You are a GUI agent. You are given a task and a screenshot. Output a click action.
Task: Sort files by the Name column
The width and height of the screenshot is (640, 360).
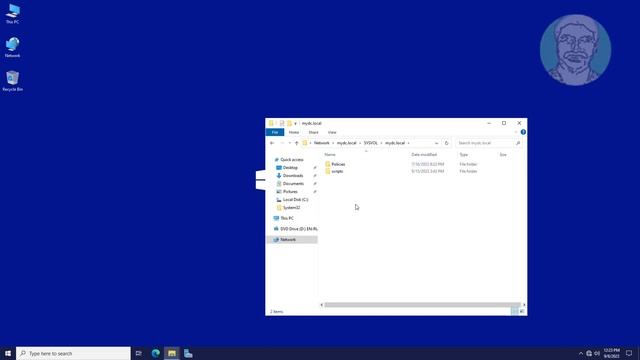pos(330,154)
